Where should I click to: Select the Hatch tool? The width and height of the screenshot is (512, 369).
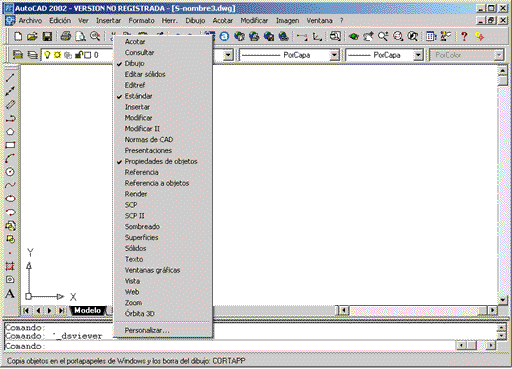pyautogui.click(x=10, y=266)
